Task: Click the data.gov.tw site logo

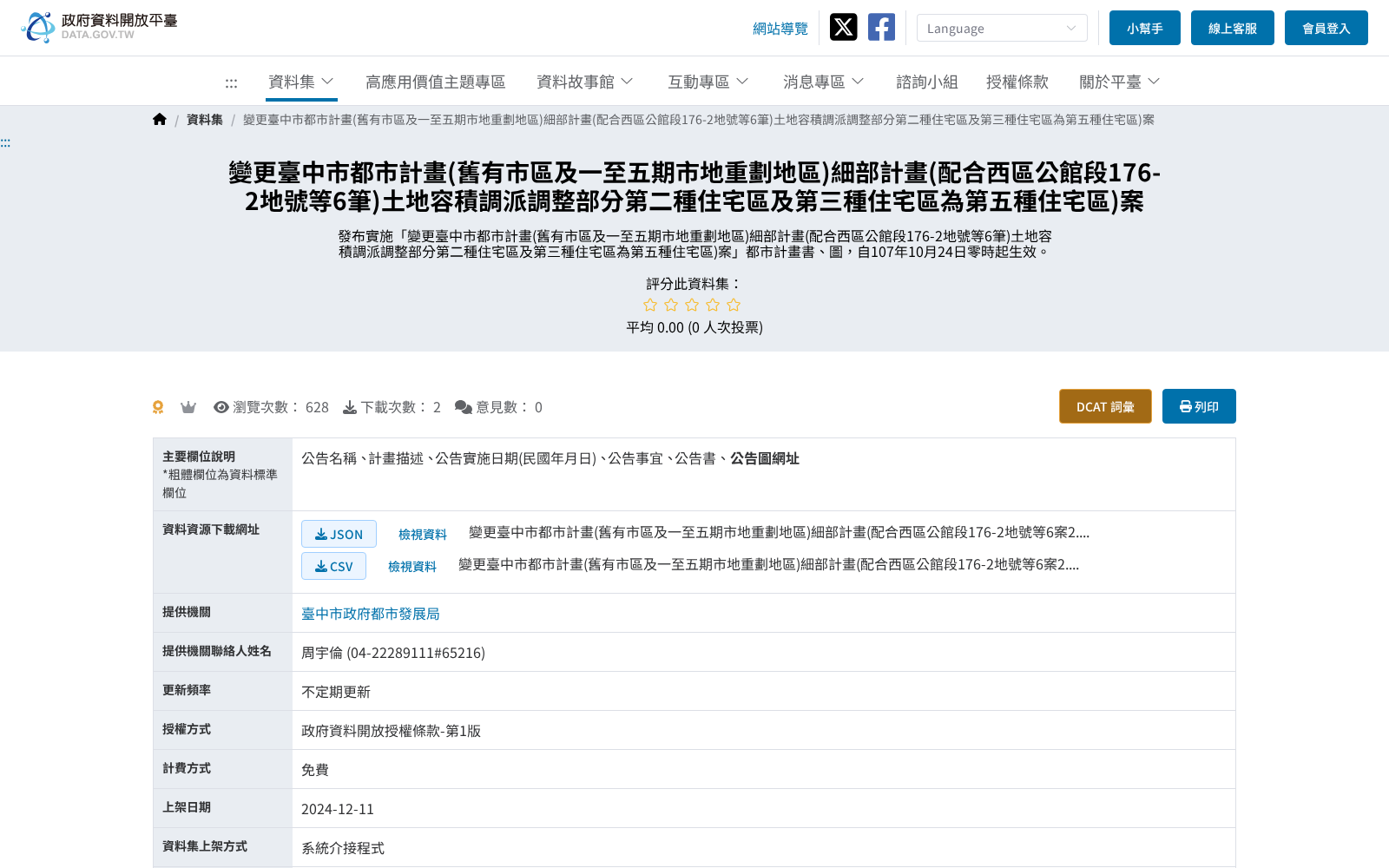Action: 99,28
